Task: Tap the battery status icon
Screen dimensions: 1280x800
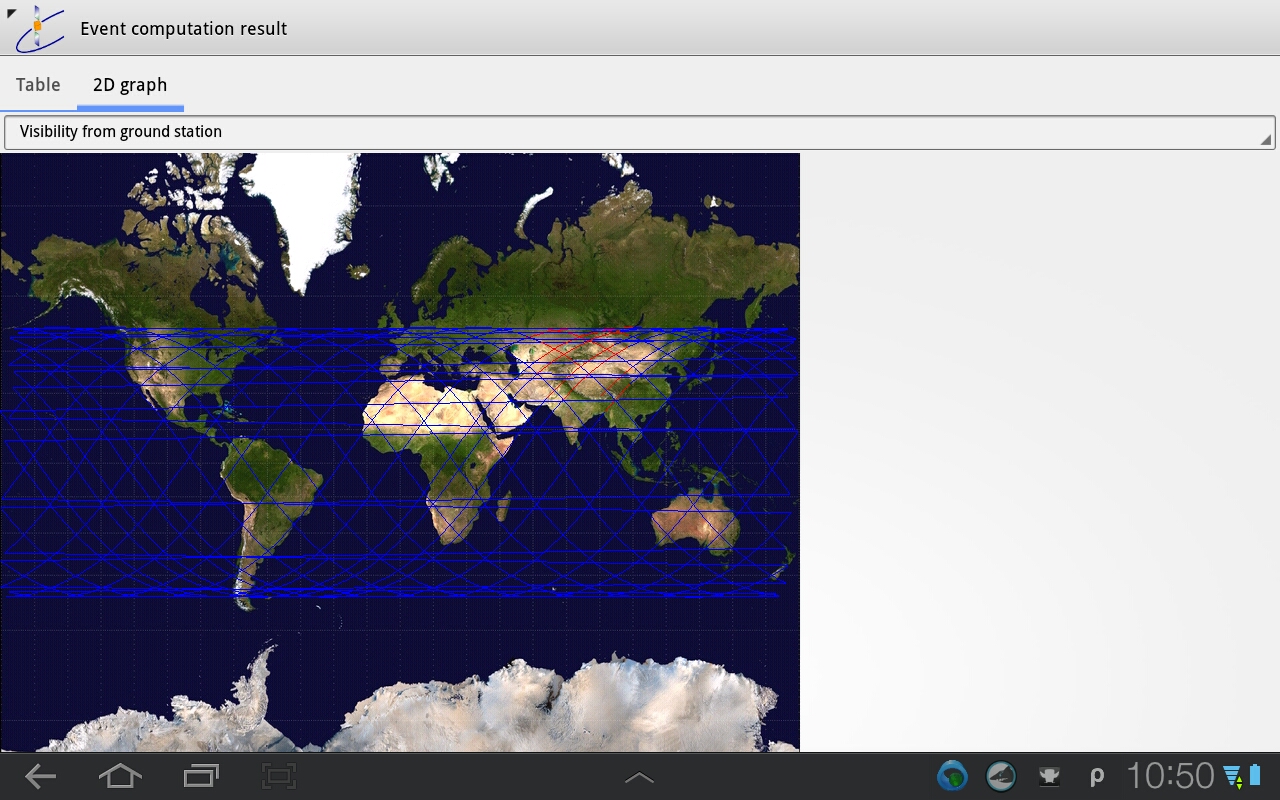Action: (x=1255, y=776)
